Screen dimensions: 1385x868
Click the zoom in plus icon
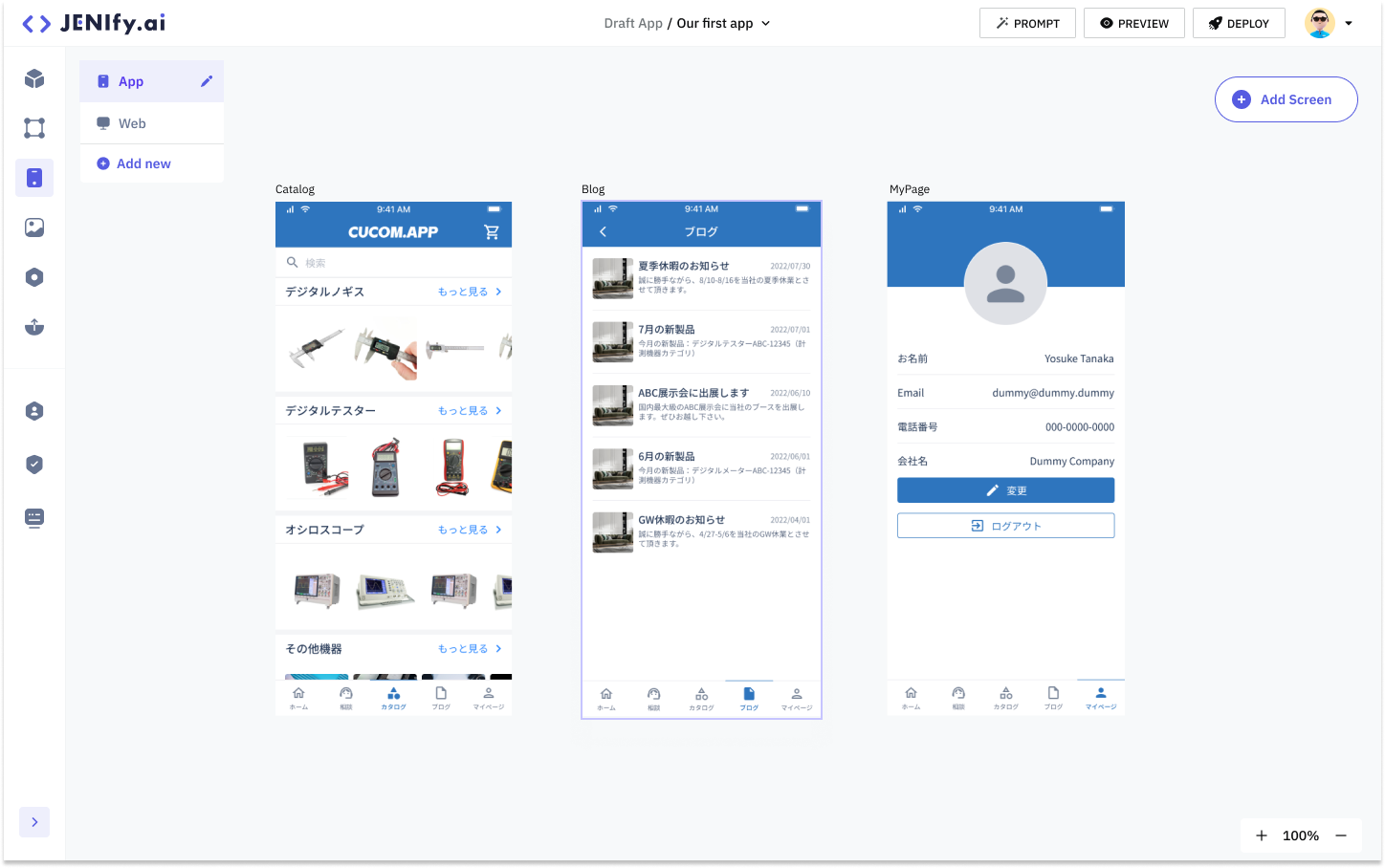coord(1262,835)
